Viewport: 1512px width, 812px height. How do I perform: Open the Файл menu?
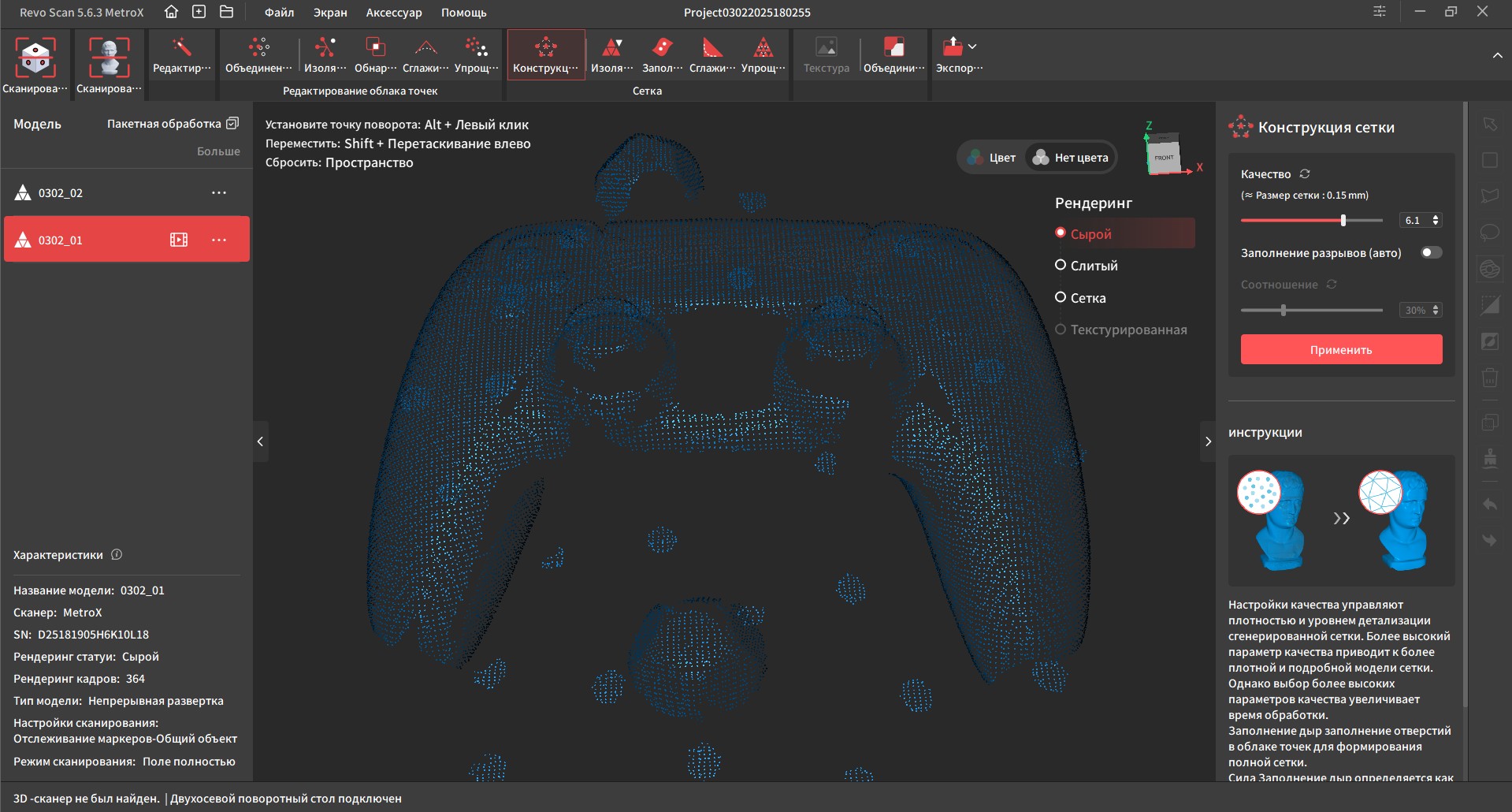pyautogui.click(x=279, y=13)
